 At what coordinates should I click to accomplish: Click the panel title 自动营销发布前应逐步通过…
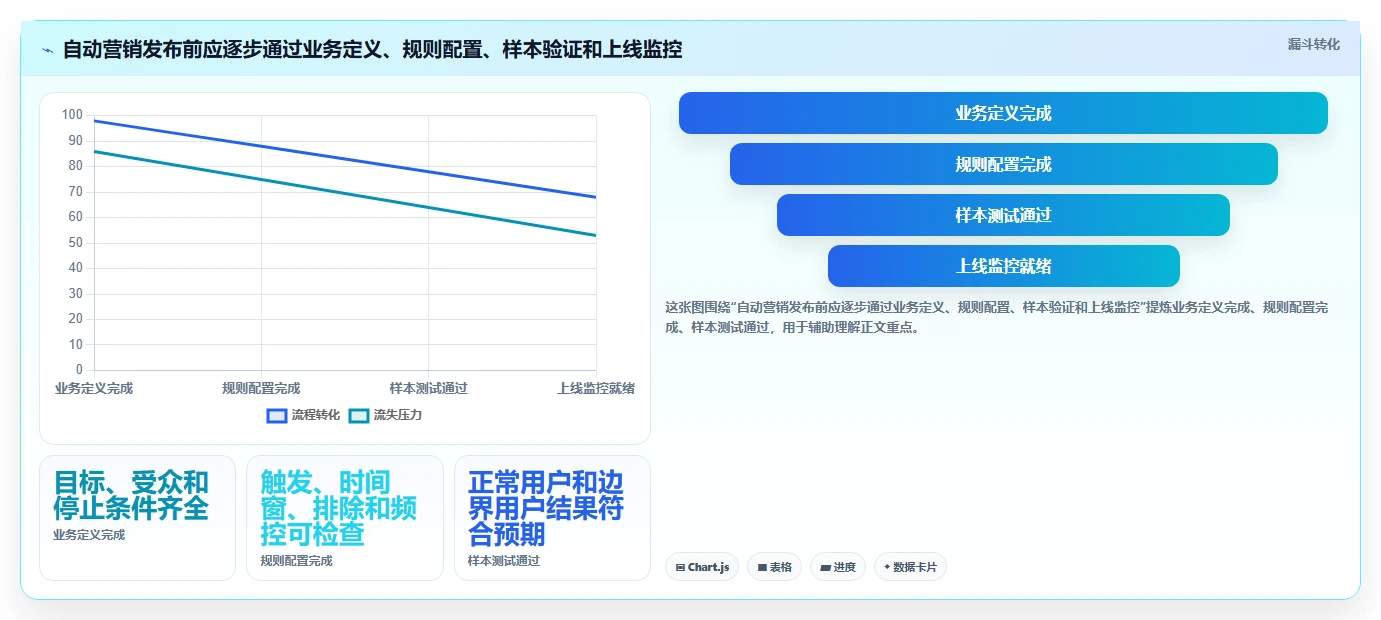pos(372,49)
